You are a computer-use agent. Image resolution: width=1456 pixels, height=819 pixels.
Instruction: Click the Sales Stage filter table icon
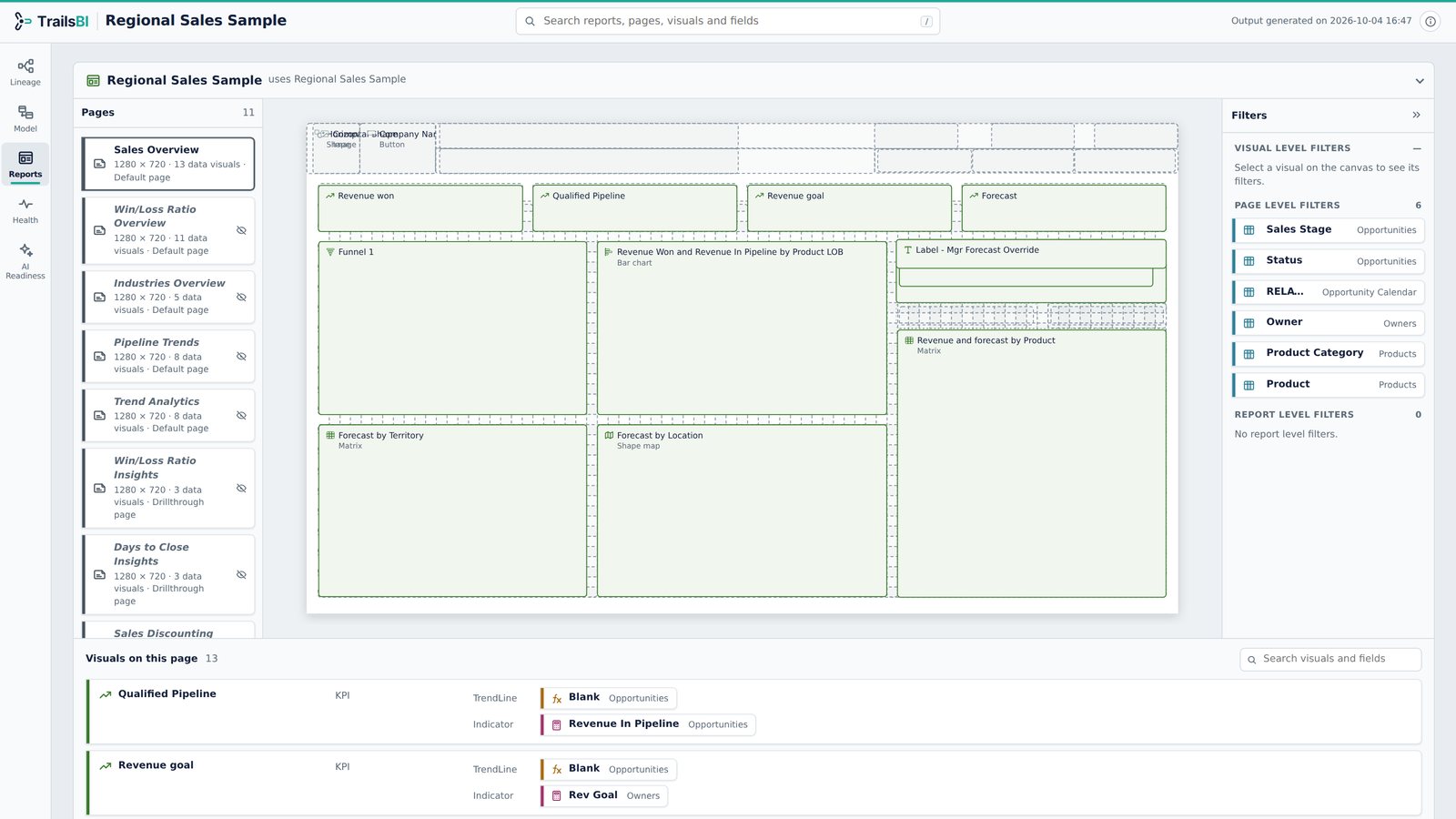1249,230
